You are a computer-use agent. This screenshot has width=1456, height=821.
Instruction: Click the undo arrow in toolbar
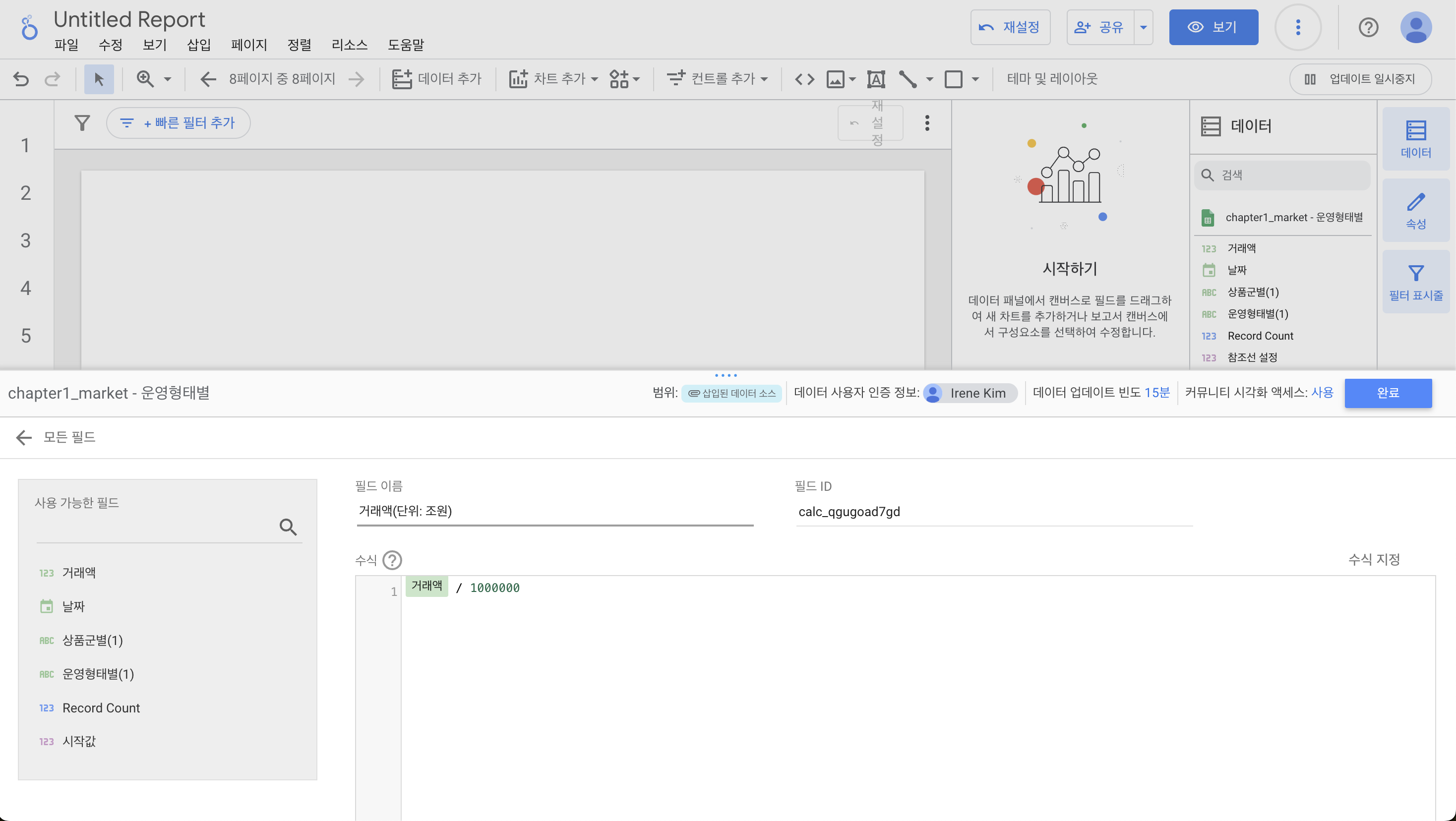click(x=21, y=78)
